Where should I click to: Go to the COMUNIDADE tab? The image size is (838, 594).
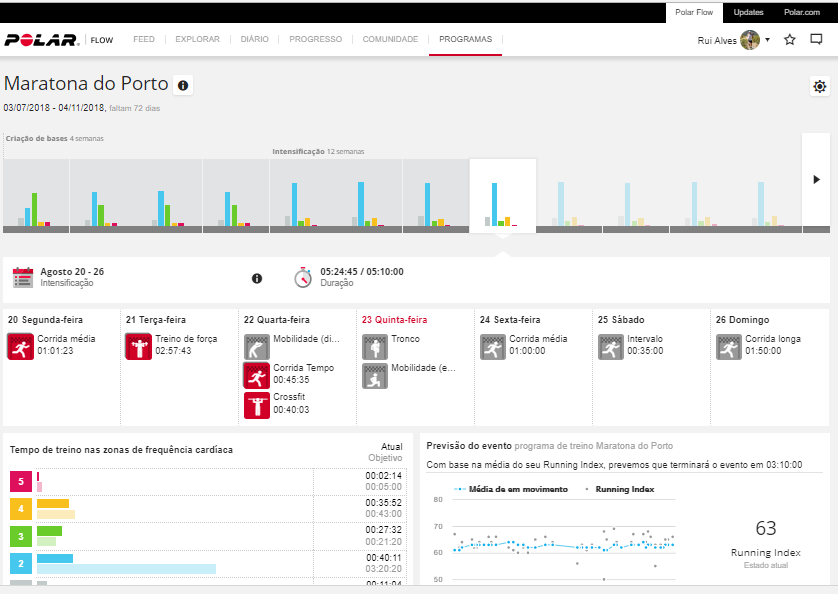coord(390,40)
